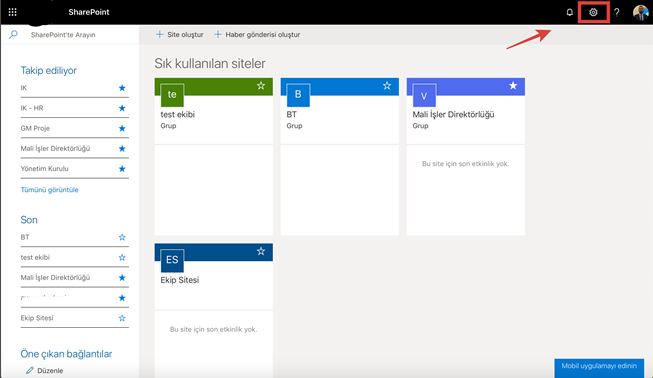Open the settings gear
This screenshot has height=378, width=653.
(593, 12)
